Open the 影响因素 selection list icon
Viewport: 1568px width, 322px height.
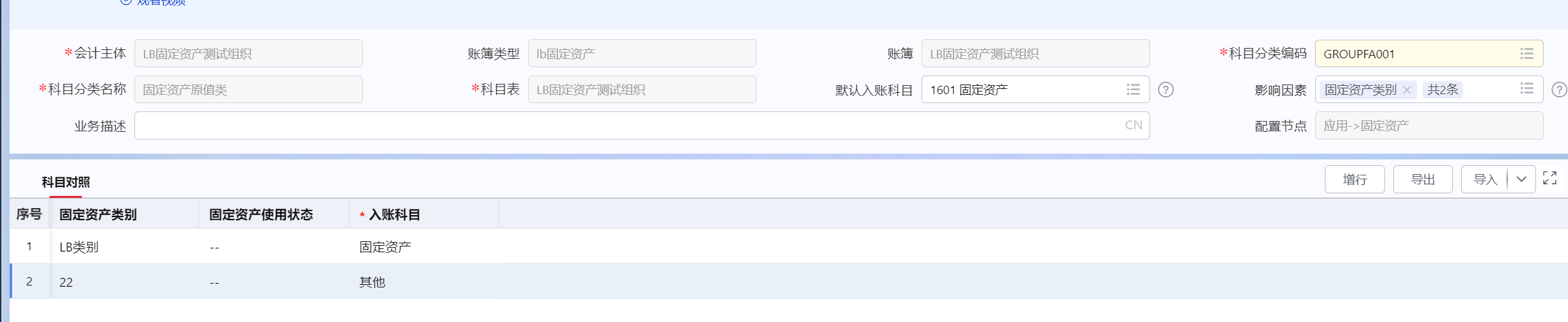(1526, 89)
